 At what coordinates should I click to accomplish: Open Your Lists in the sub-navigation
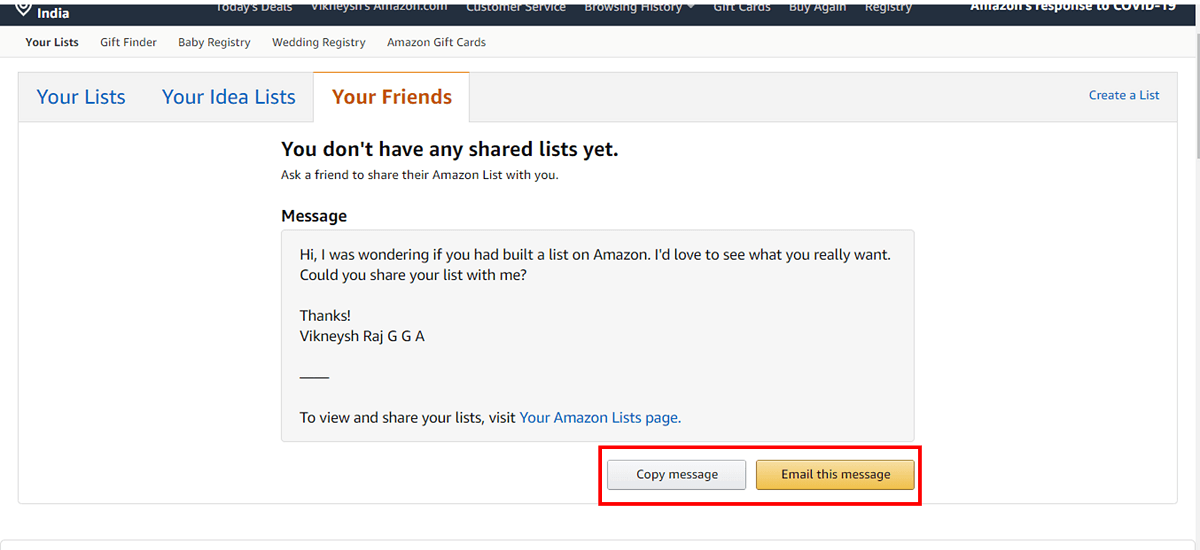(52, 42)
